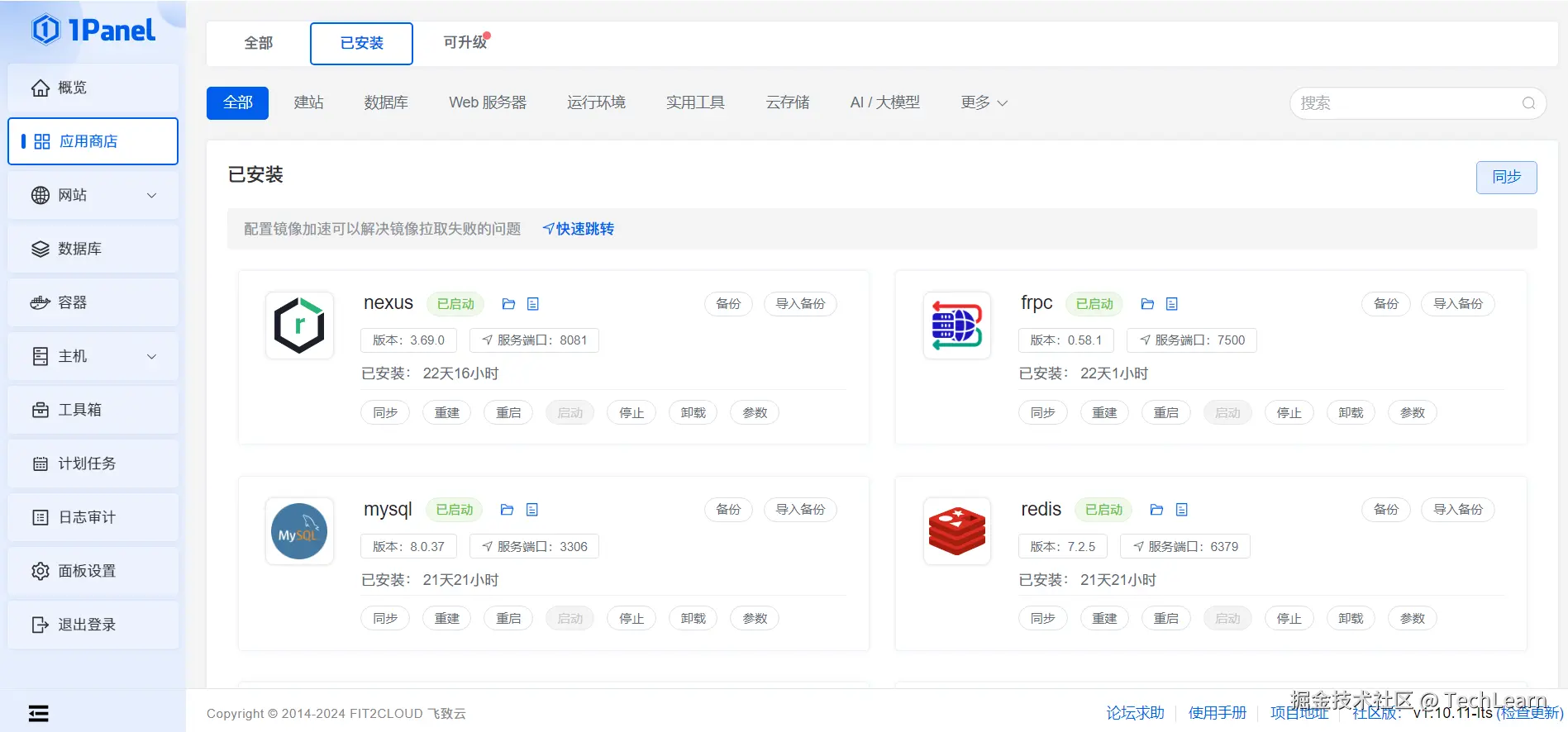
Task: Click frpc 备份 backup button
Action: pos(1386,304)
